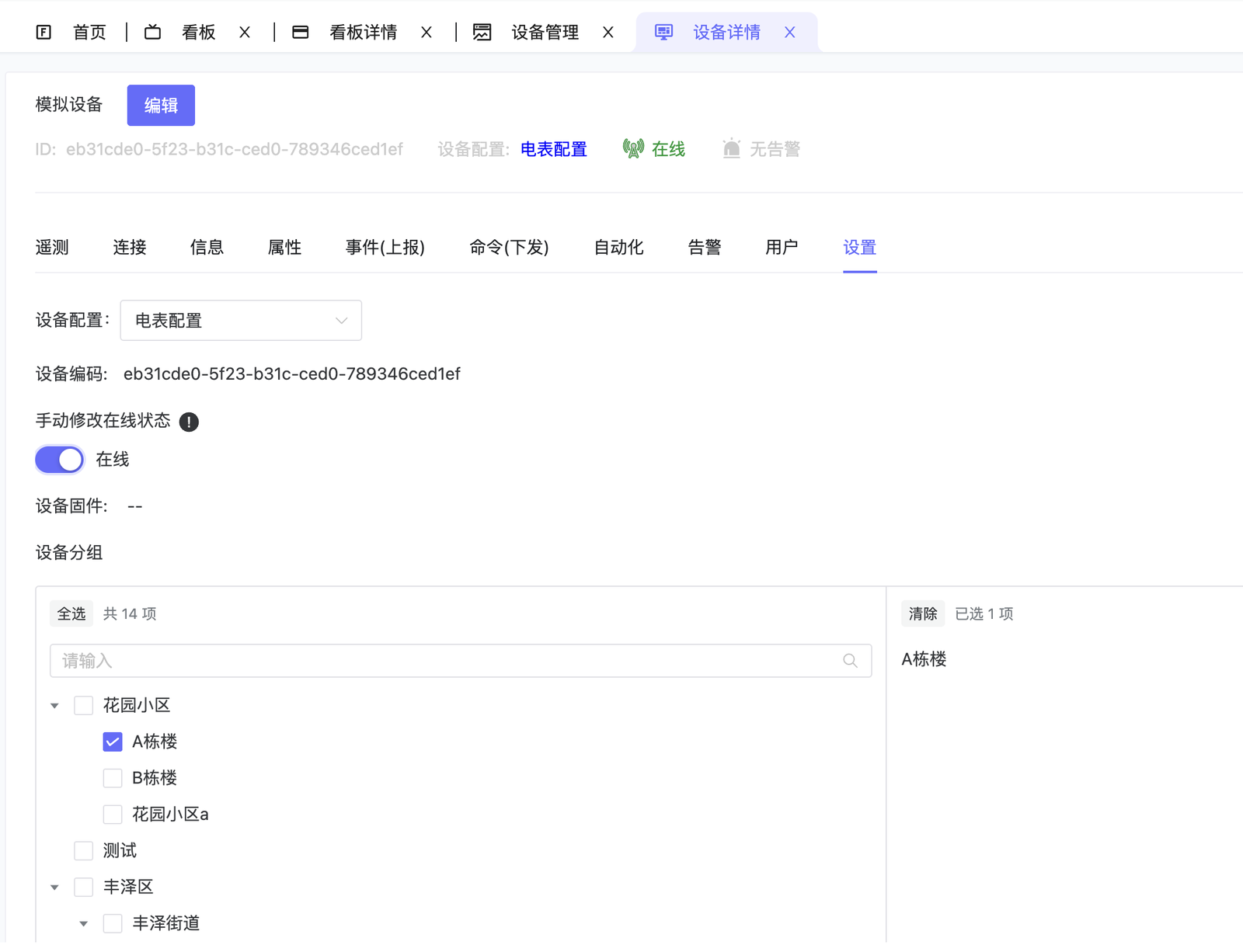The width and height of the screenshot is (1243, 952).
Task: Collapse the 丰泽街道 tree node
Action: pos(84,924)
